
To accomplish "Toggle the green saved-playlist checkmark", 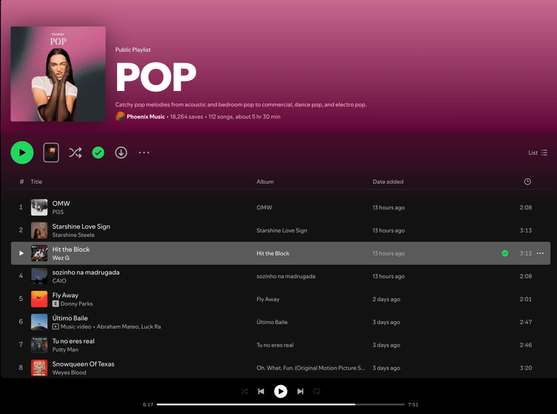I will [98, 152].
